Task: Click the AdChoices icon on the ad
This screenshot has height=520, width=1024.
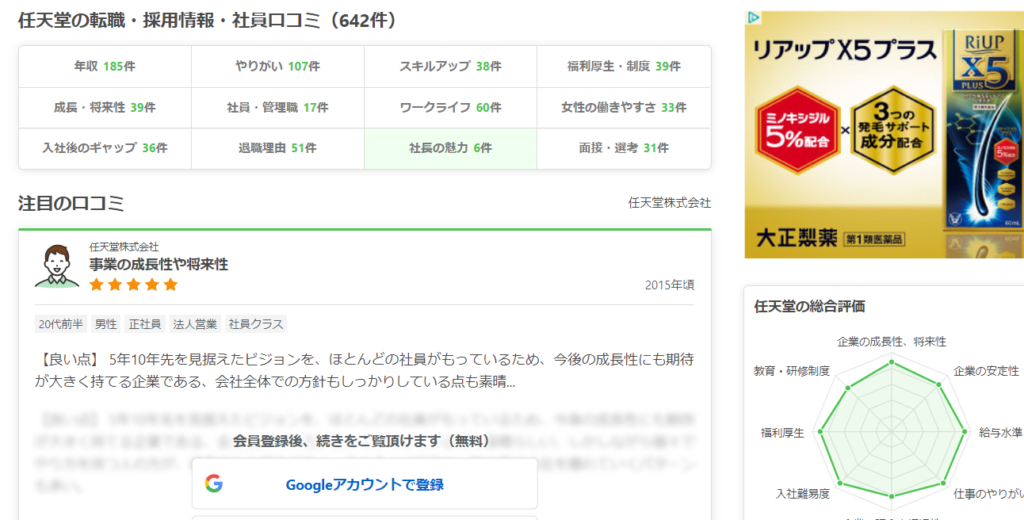Action: 753,18
